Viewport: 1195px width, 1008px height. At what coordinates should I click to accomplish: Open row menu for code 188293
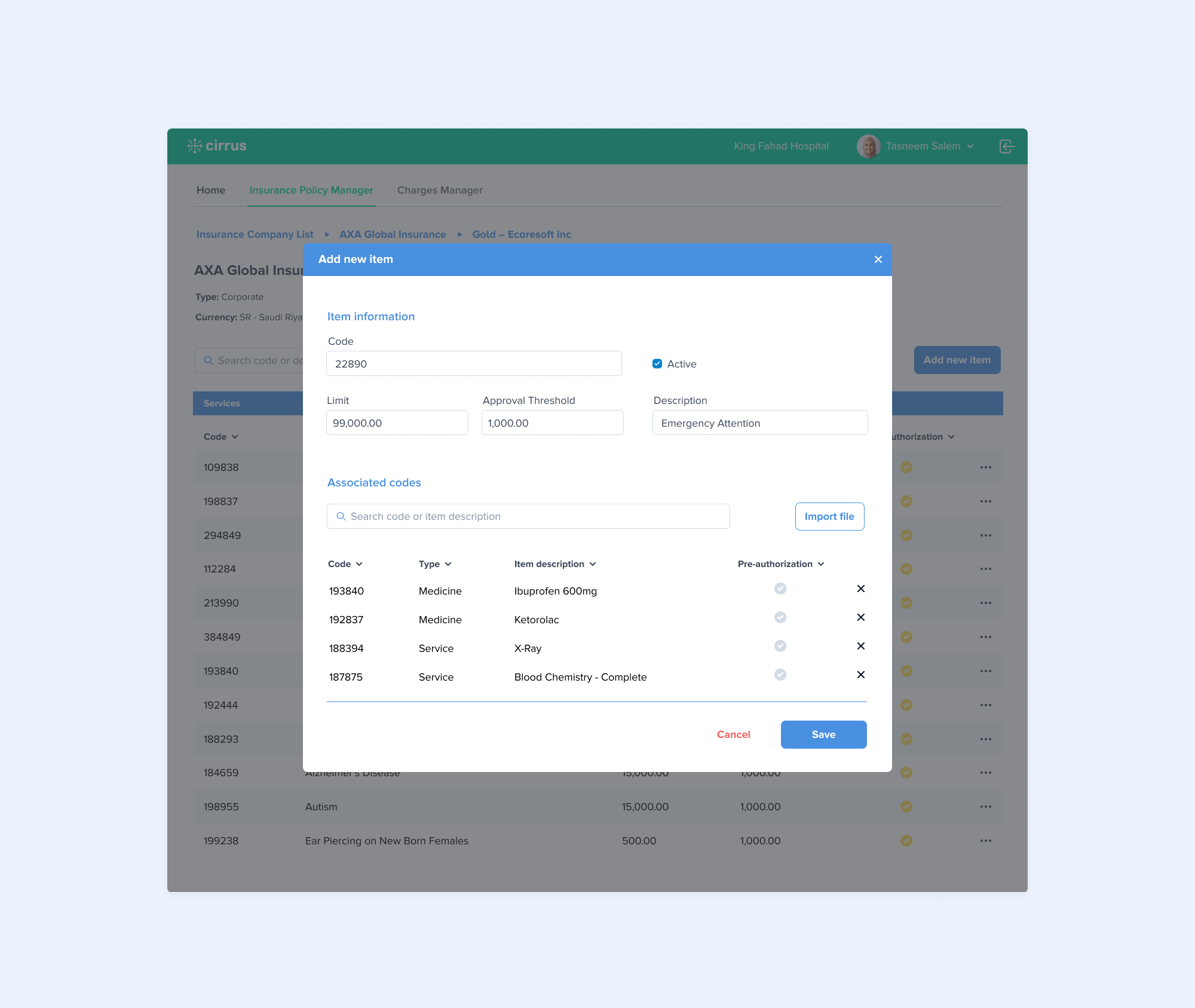pyautogui.click(x=986, y=739)
